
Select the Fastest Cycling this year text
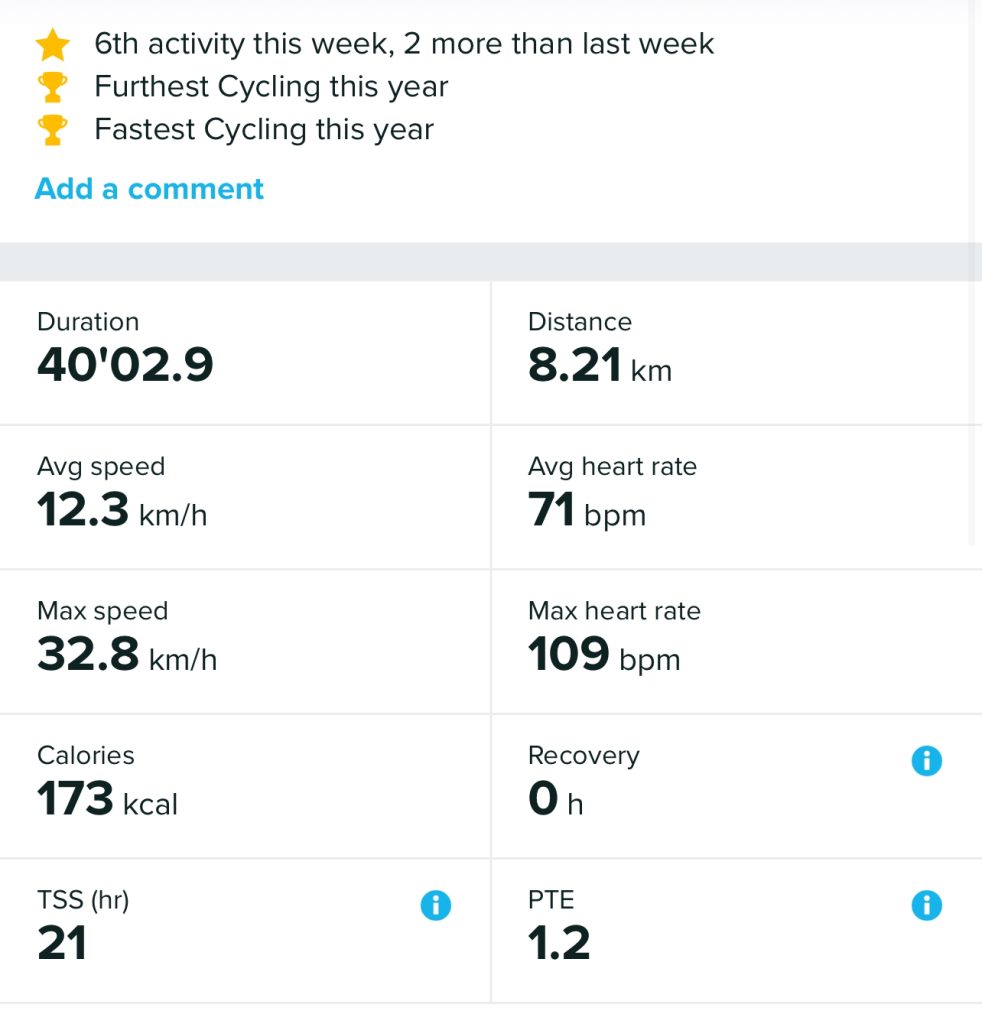click(264, 130)
